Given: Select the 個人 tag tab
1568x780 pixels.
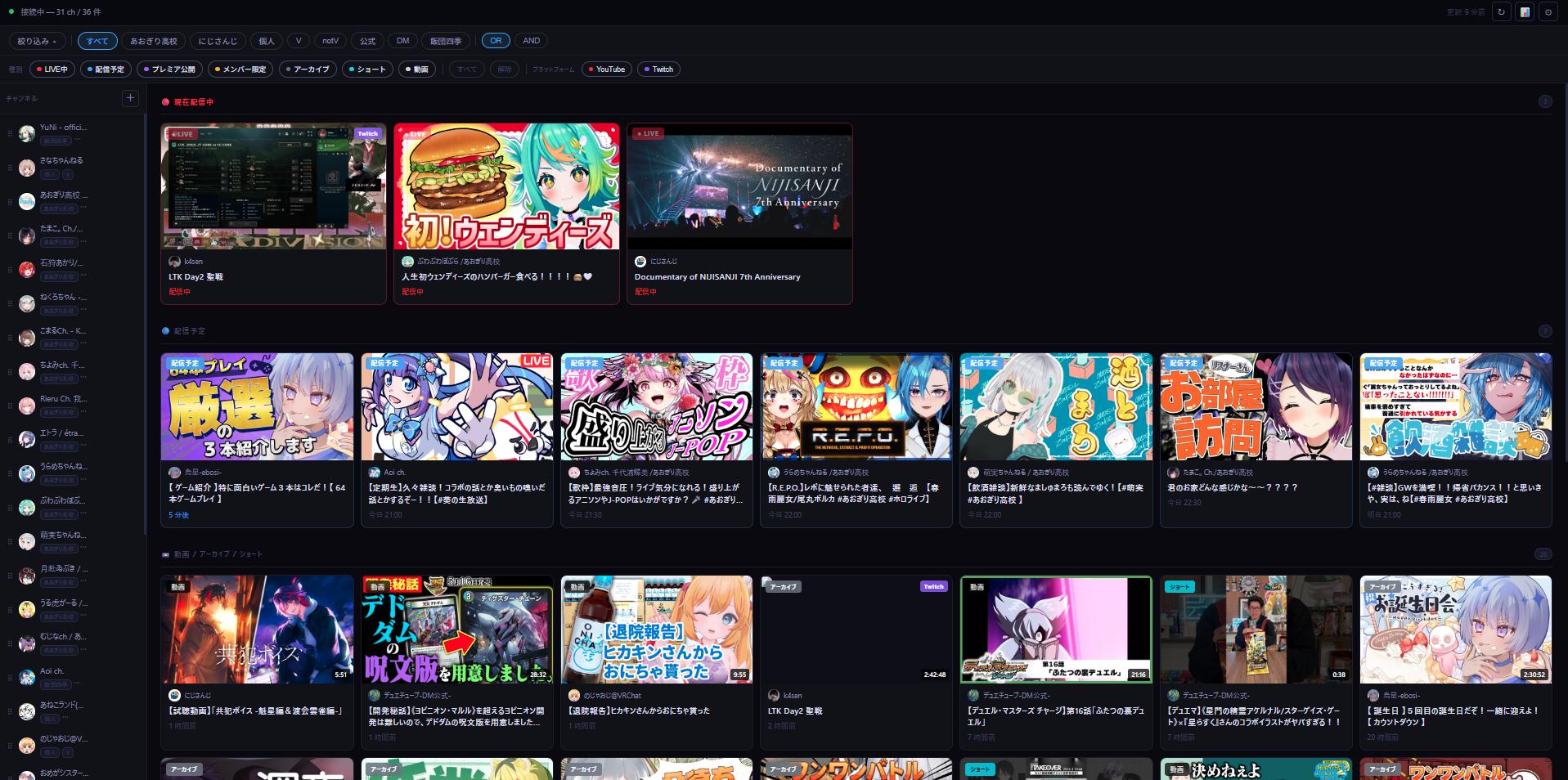Looking at the screenshot, I should (x=267, y=41).
